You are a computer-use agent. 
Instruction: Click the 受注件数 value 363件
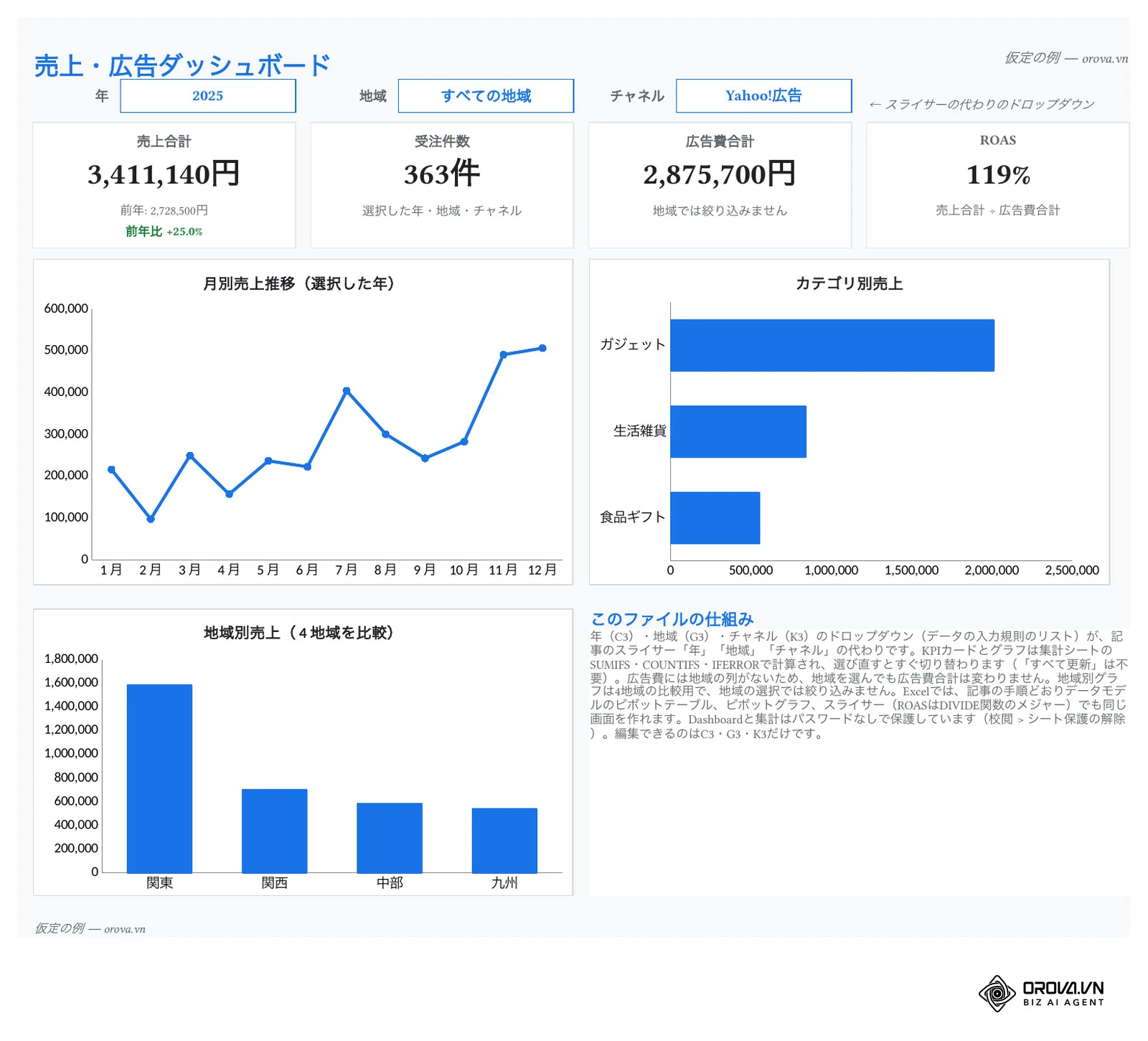coord(442,174)
